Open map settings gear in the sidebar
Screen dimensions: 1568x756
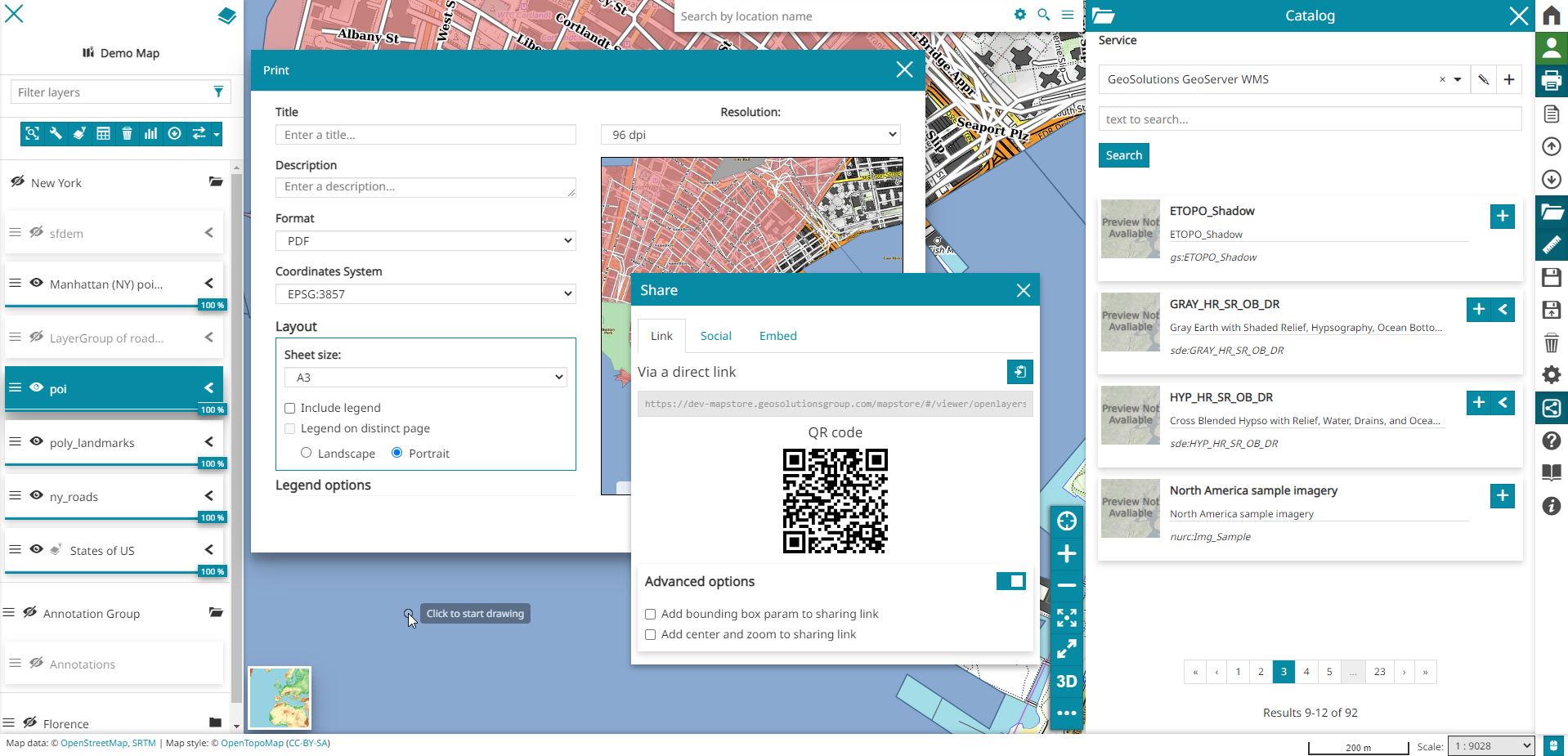1552,375
